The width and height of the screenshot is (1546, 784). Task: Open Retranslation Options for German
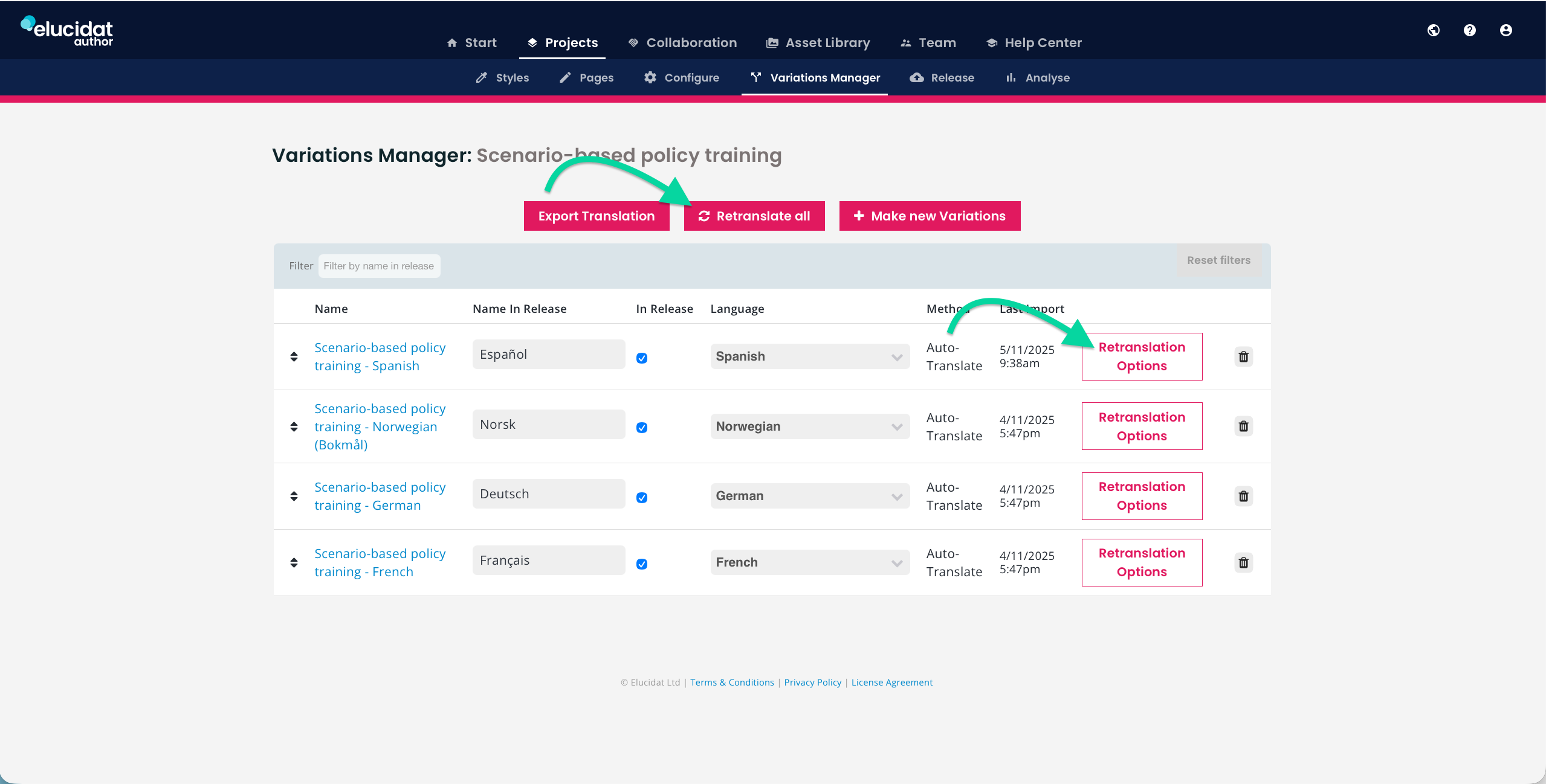1142,496
